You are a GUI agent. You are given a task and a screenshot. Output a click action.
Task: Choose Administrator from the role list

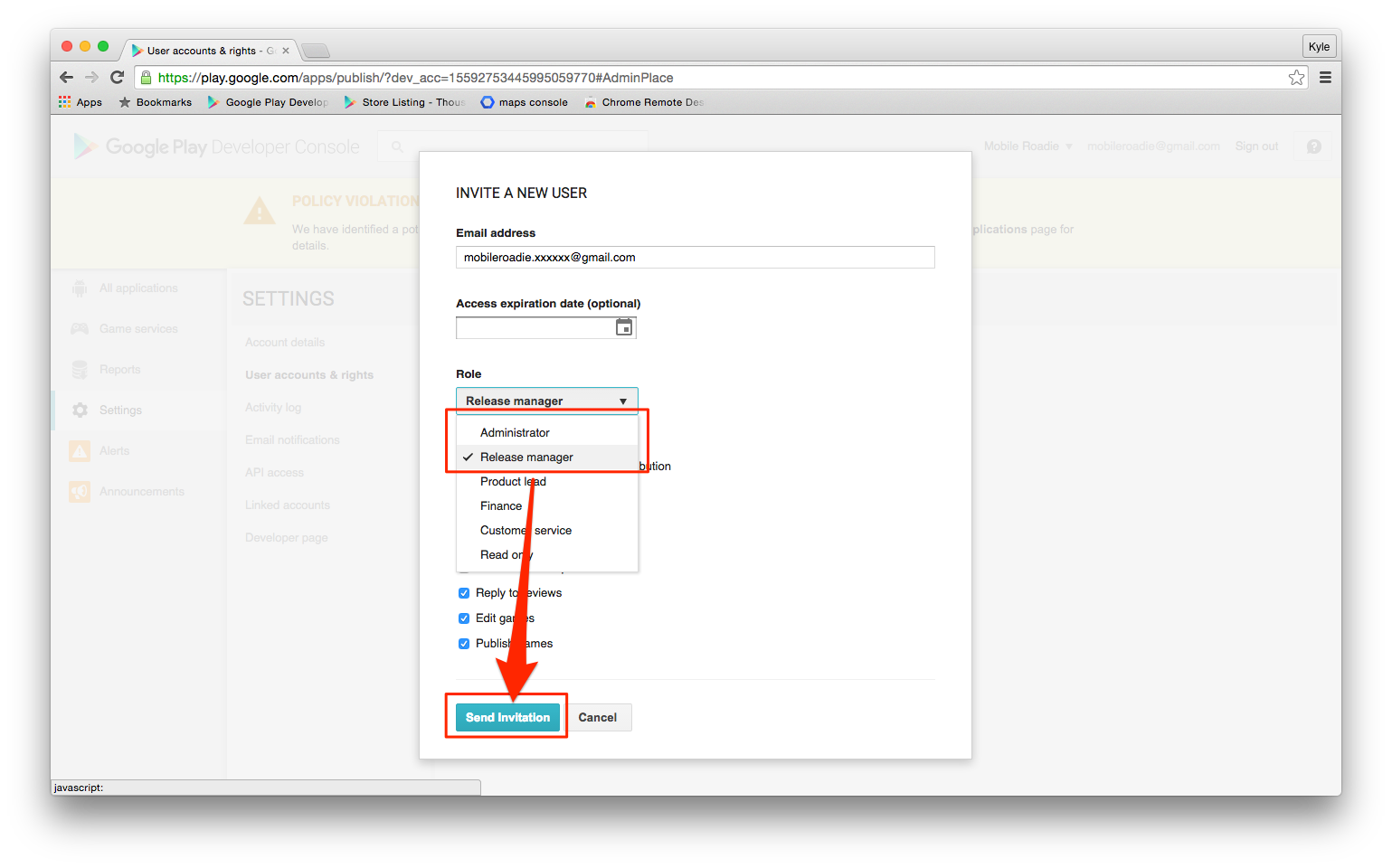[x=515, y=433]
